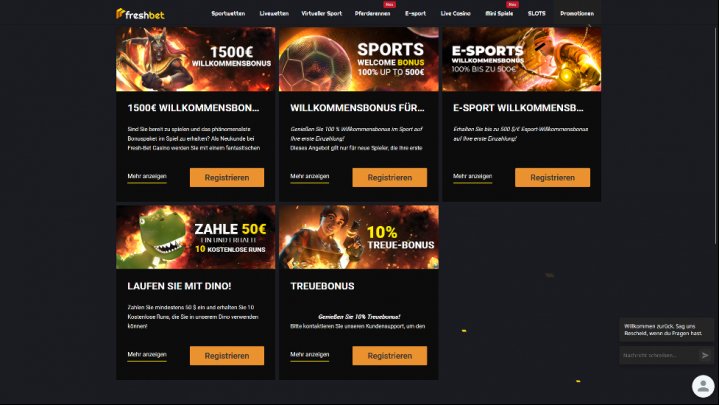This screenshot has width=719, height=405.
Task: Show more details for Treuebonus
Action: (x=310, y=355)
